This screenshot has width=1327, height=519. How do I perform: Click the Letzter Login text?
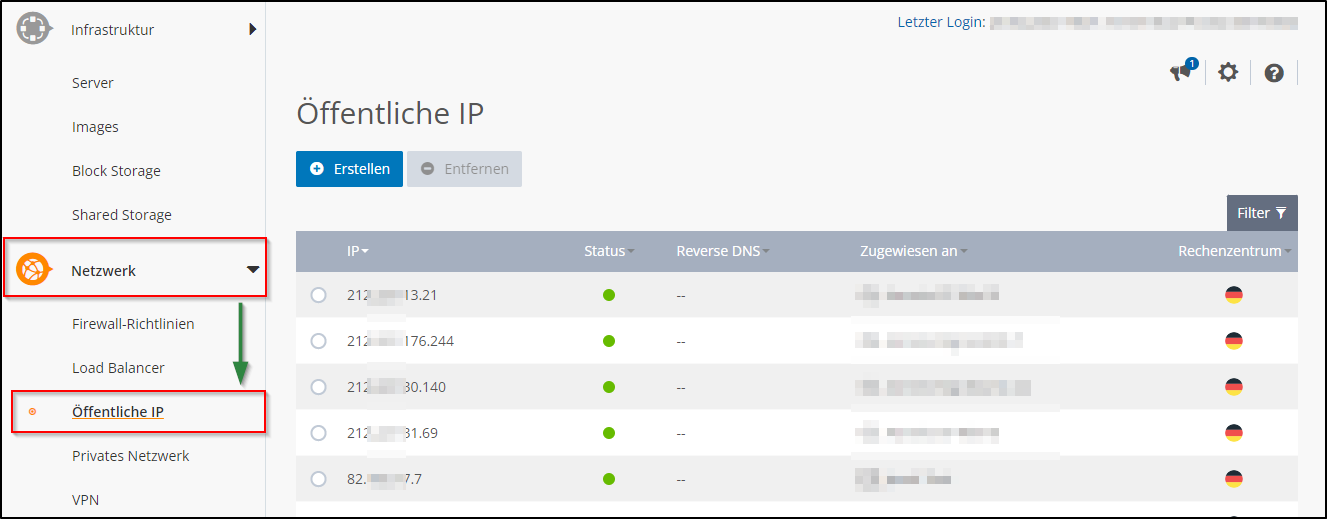tap(941, 22)
